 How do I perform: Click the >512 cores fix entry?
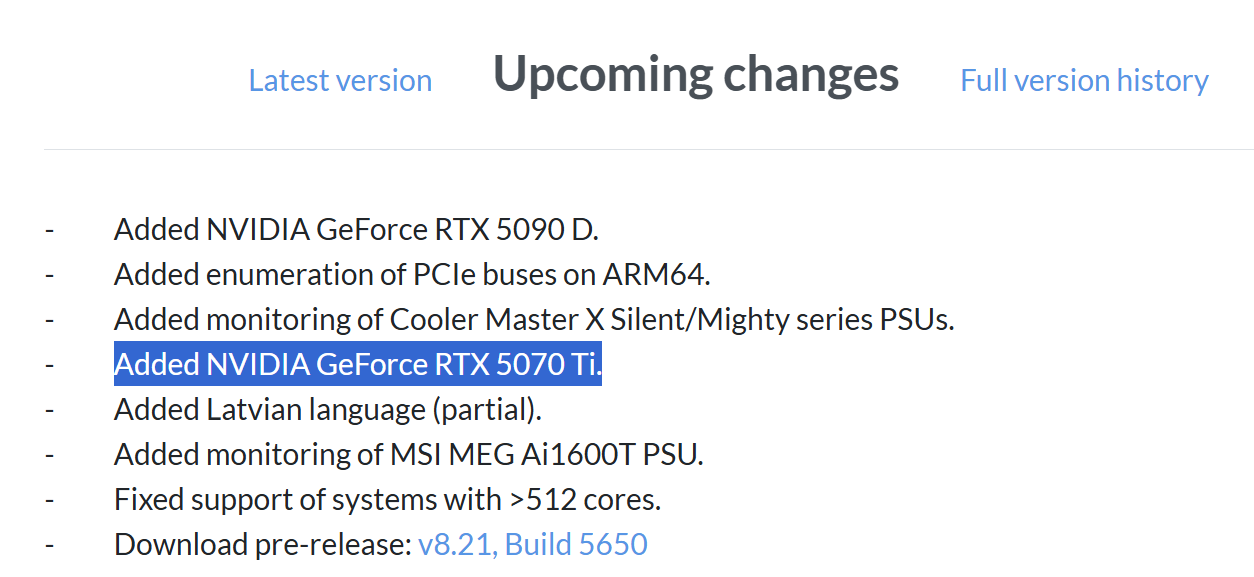point(387,499)
